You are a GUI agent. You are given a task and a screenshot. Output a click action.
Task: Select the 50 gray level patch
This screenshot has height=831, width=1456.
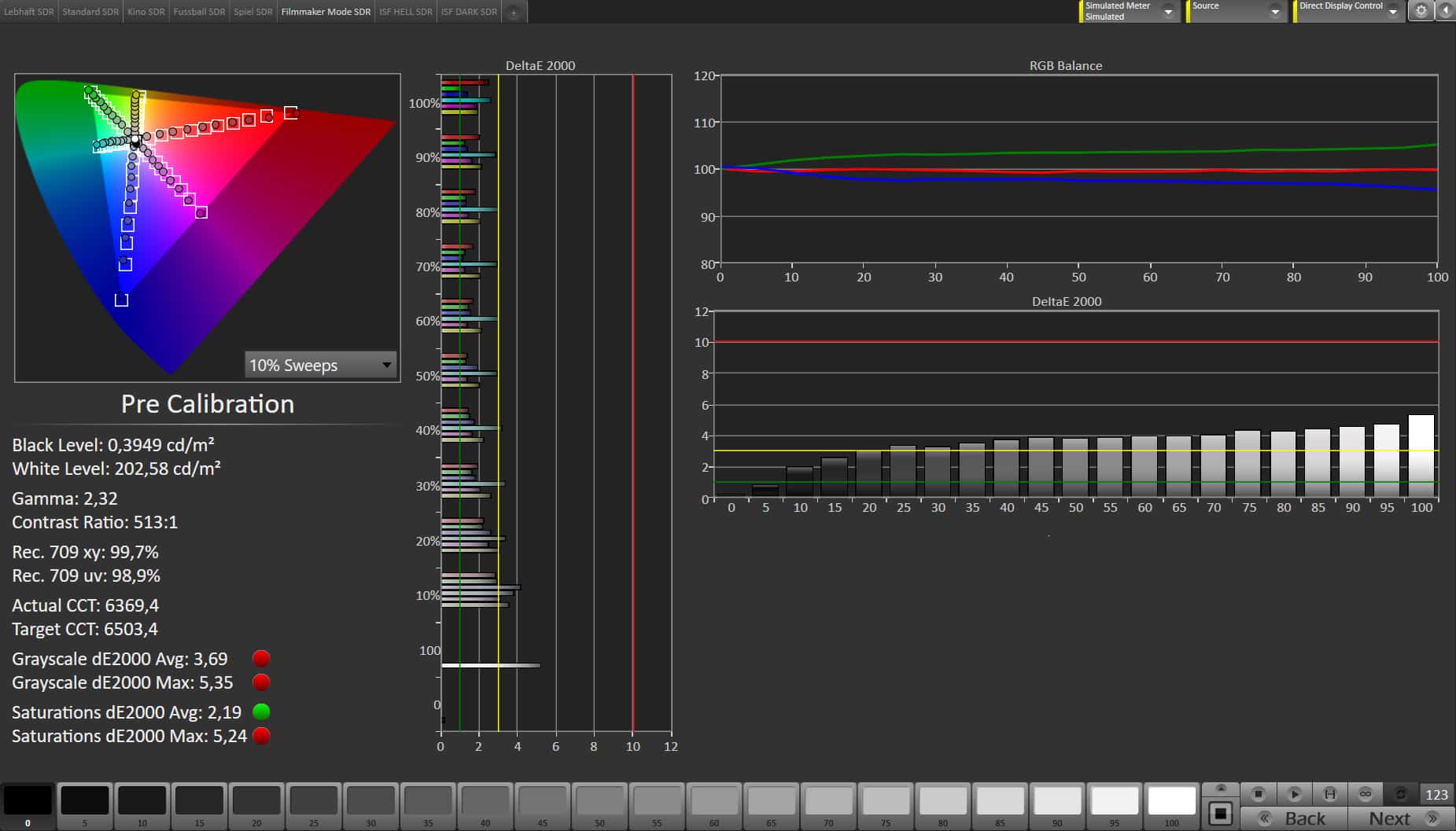tap(599, 802)
